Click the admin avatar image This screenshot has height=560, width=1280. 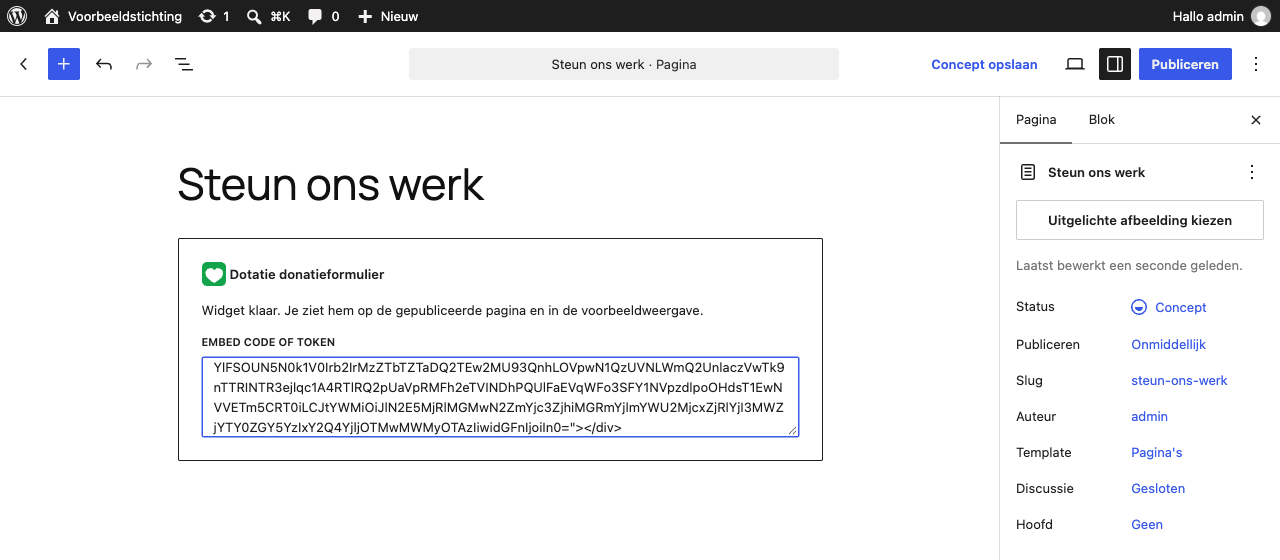click(1260, 16)
